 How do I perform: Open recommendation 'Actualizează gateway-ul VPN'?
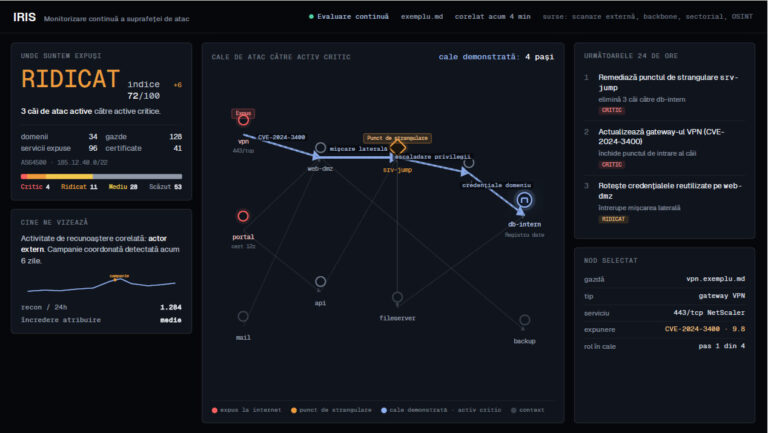pyautogui.click(x=664, y=148)
